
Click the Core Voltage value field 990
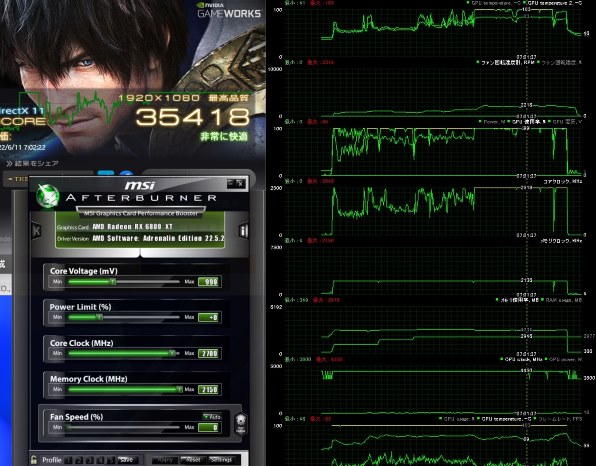pyautogui.click(x=209, y=282)
